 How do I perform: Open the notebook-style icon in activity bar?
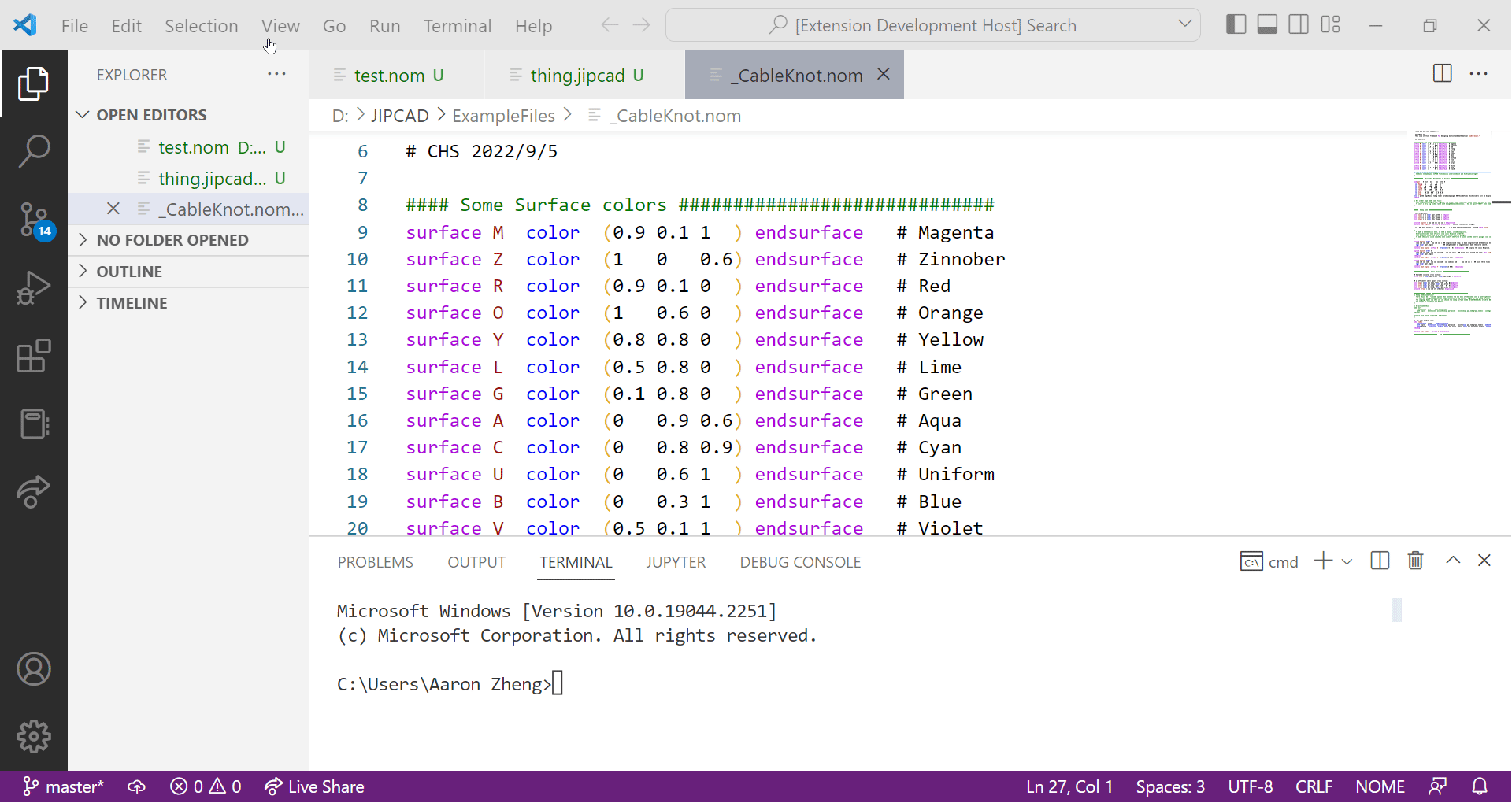click(34, 424)
